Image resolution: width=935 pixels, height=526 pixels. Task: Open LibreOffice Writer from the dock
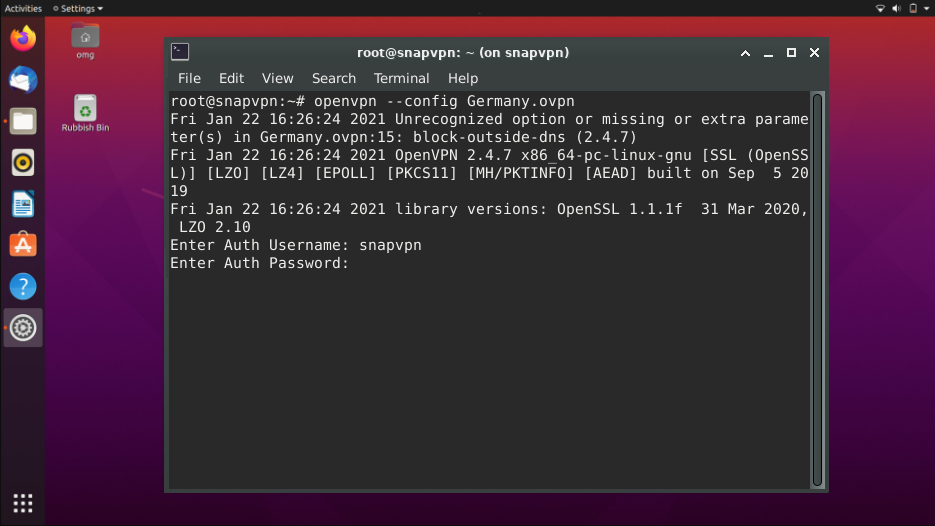23,204
